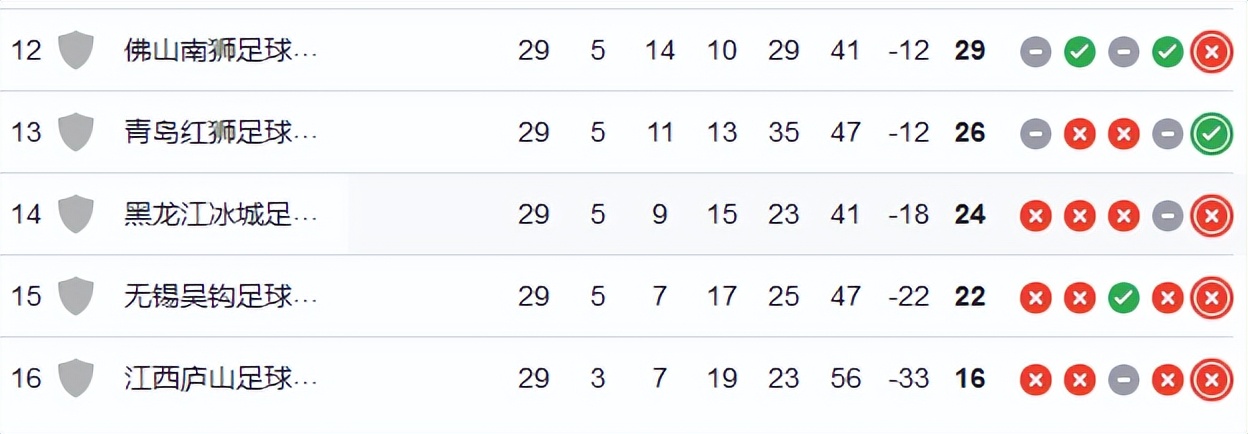Click 江西庐山's gray draw form icon

click(1124, 379)
